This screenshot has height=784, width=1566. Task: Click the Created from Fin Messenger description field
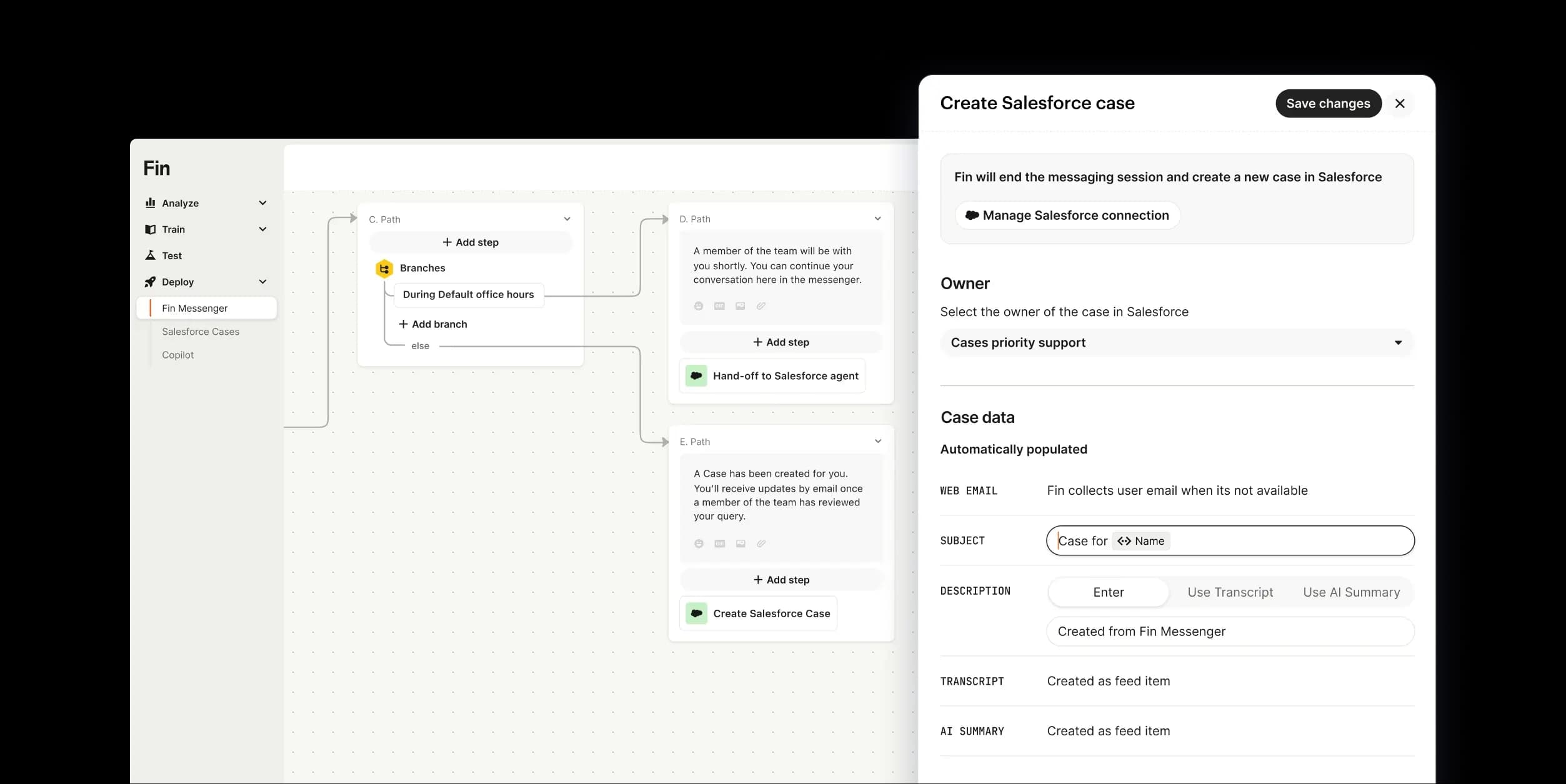[x=1230, y=632]
